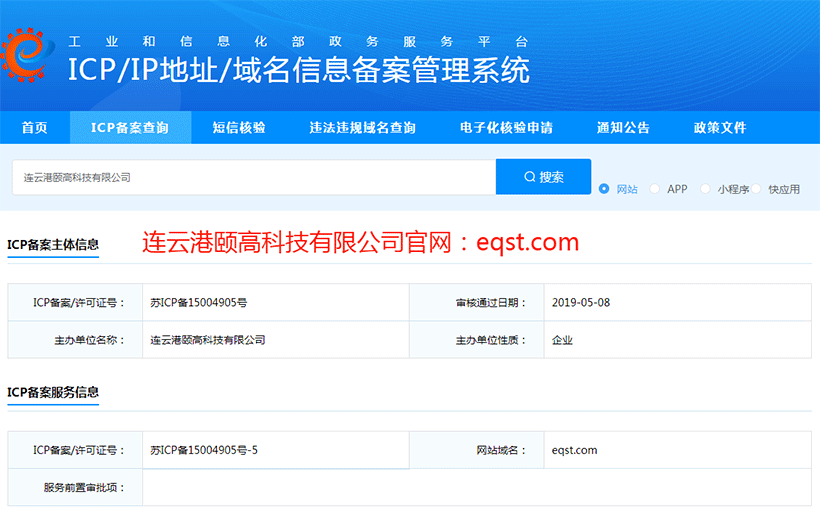Go to the 短信核验 tab
This screenshot has width=820, height=524.
(239, 128)
